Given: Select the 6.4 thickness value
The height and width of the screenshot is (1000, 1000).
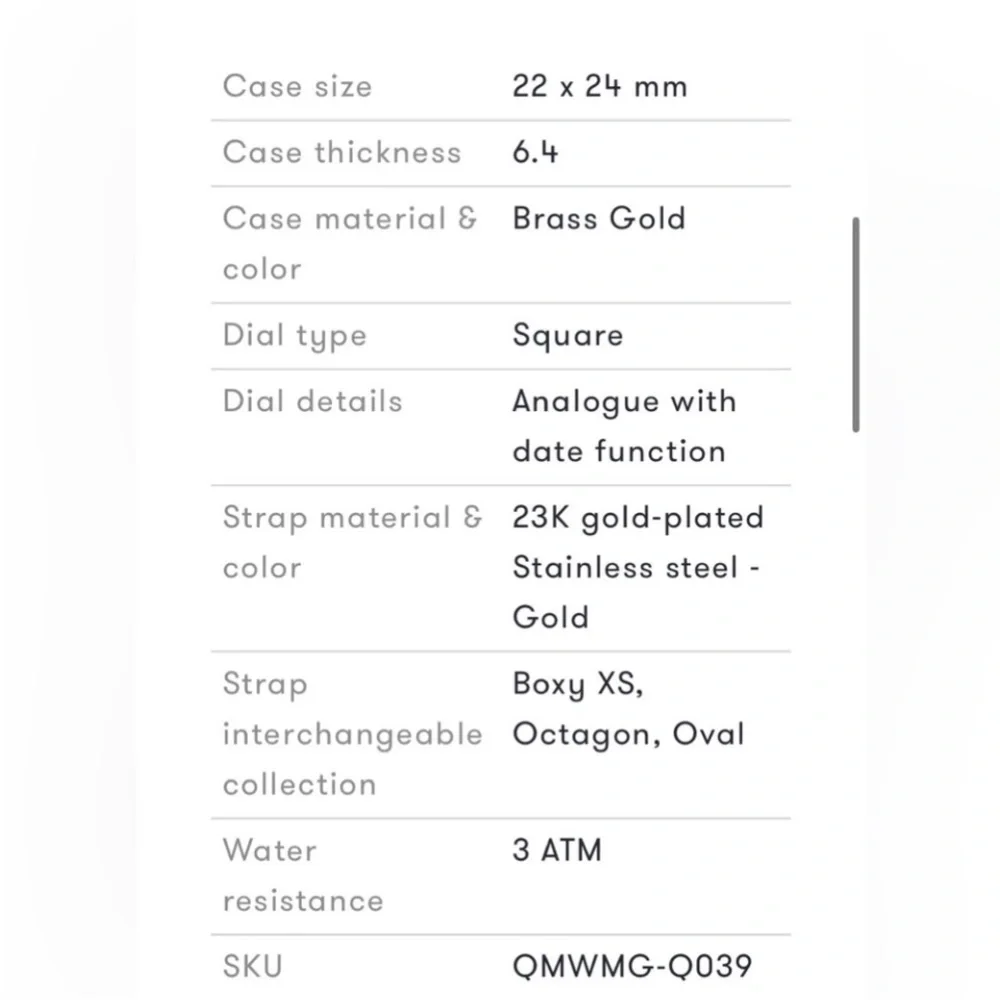Looking at the screenshot, I should (535, 153).
